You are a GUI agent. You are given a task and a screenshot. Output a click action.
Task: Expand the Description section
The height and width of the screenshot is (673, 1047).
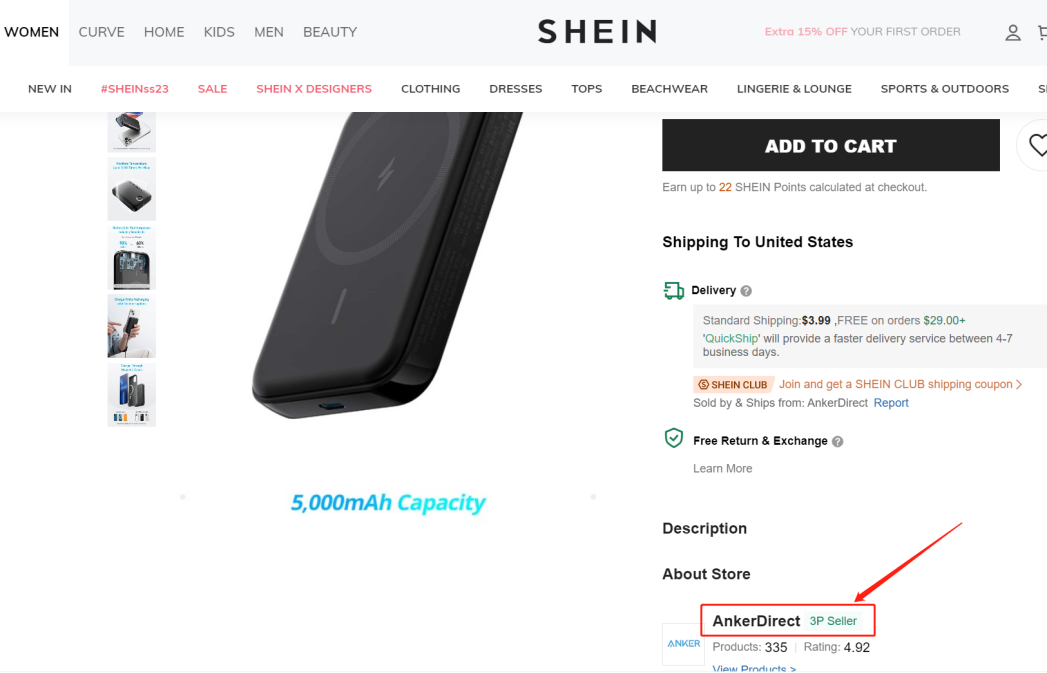(704, 528)
